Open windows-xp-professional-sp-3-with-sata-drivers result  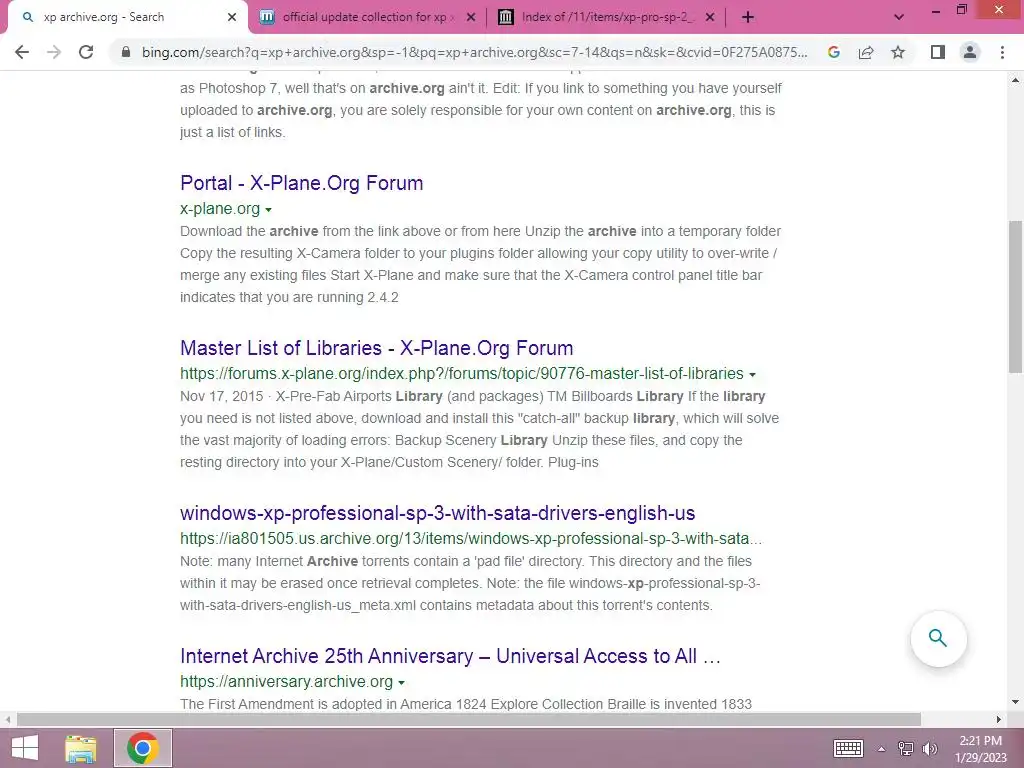[438, 513]
